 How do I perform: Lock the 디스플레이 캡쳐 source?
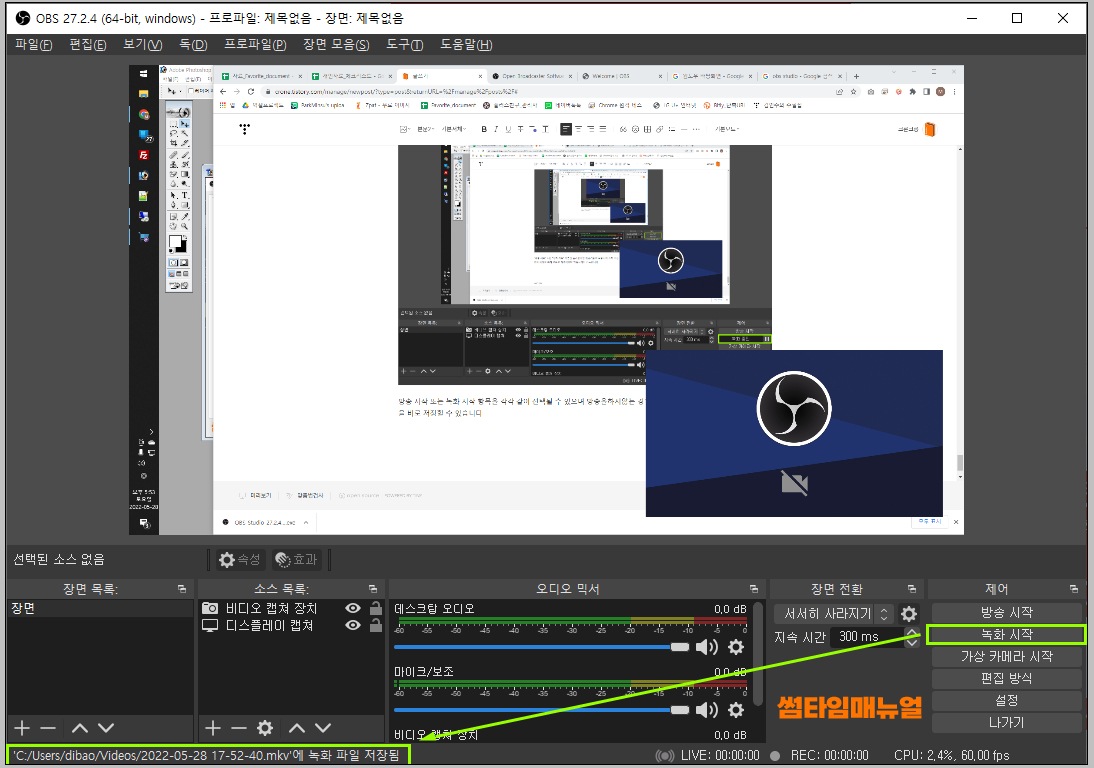375,625
